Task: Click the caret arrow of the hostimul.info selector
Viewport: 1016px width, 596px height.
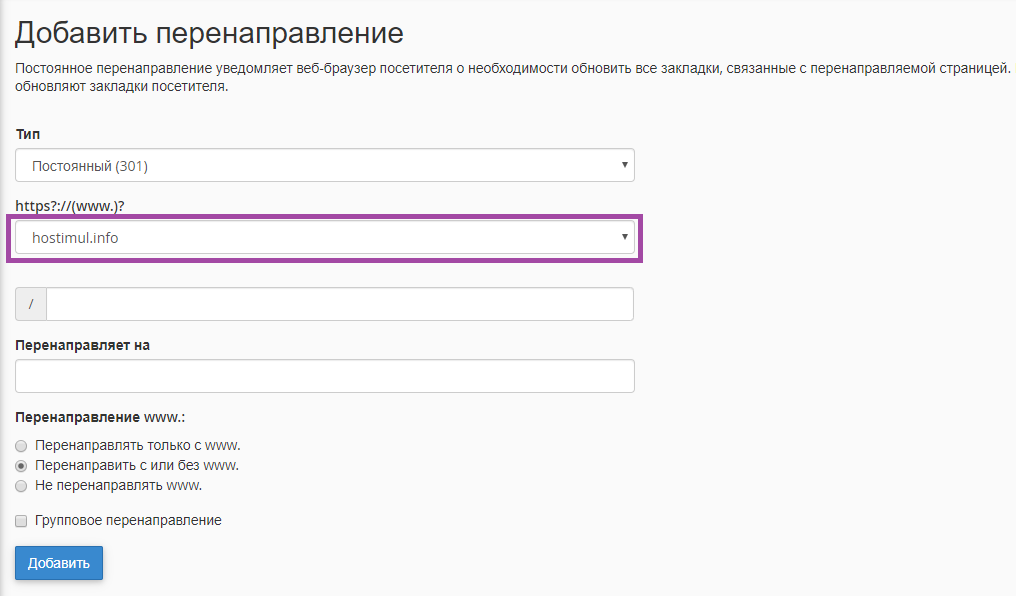Action: click(624, 237)
